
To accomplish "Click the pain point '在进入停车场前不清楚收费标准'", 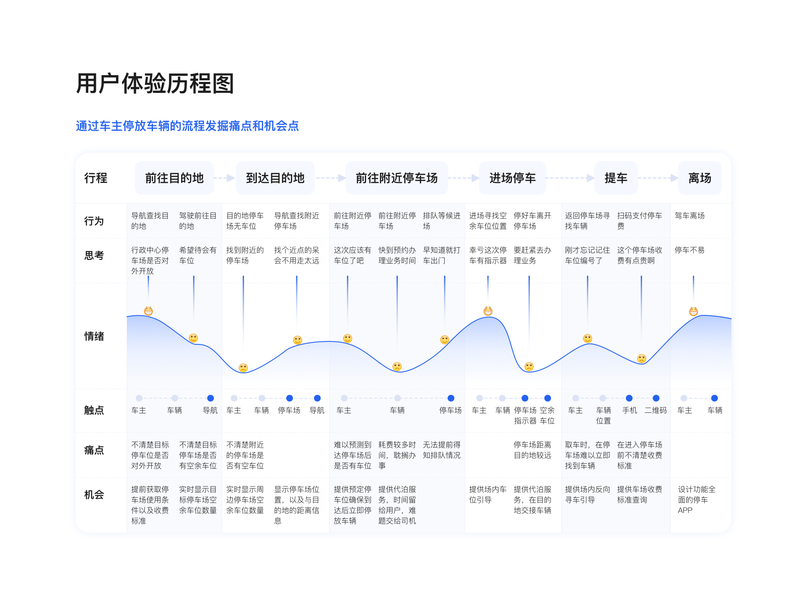I will [x=640, y=455].
